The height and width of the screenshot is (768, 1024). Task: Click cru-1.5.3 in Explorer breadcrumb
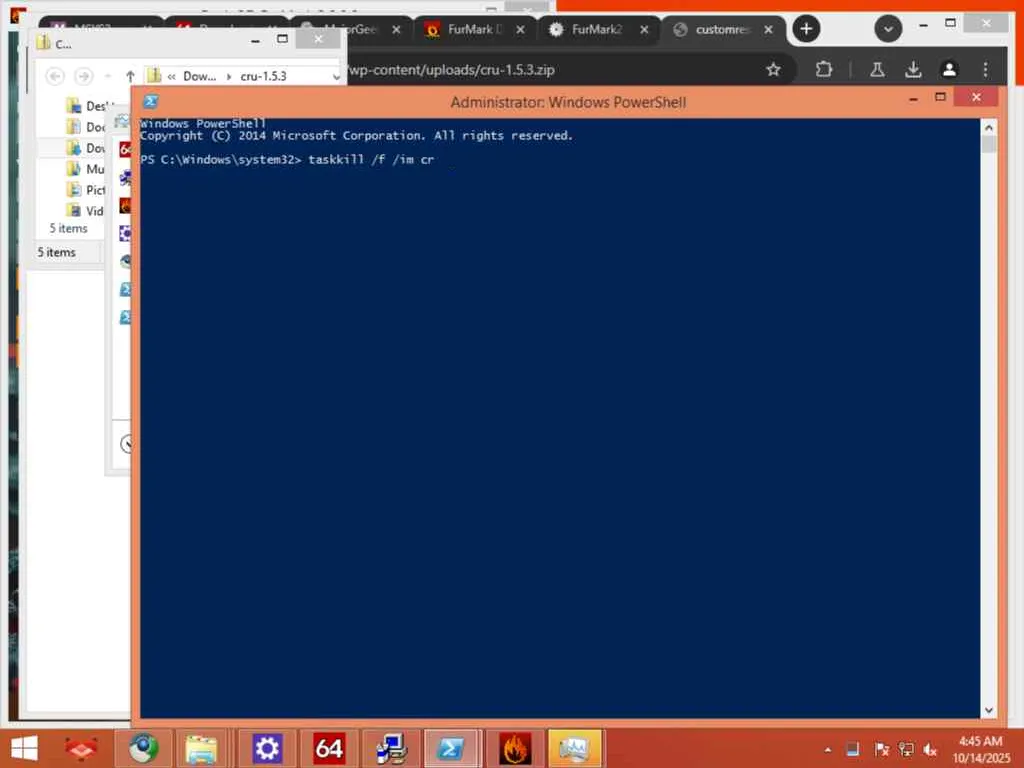263,76
